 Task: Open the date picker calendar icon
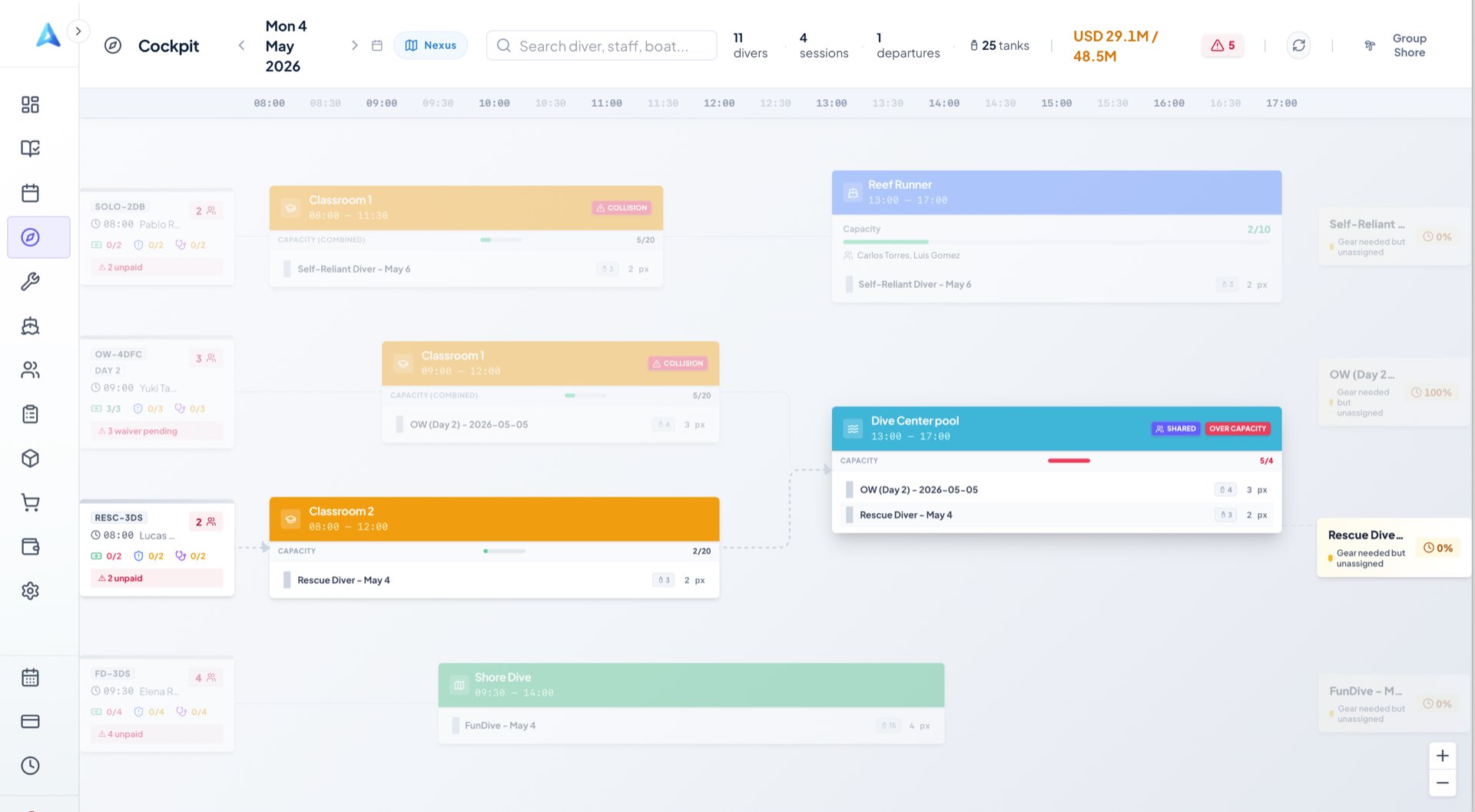point(377,45)
